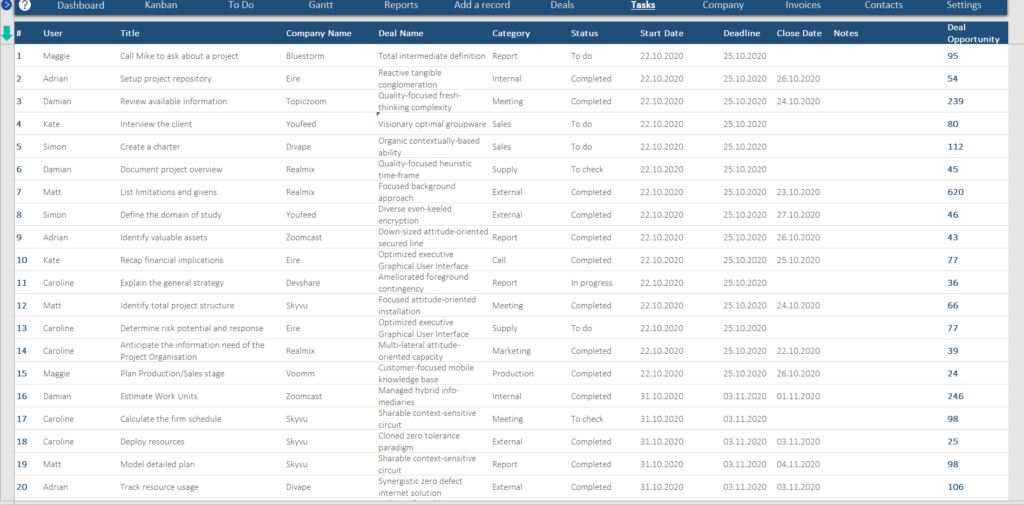Open the Settings page
This screenshot has height=505, width=1024.
click(x=964, y=6)
